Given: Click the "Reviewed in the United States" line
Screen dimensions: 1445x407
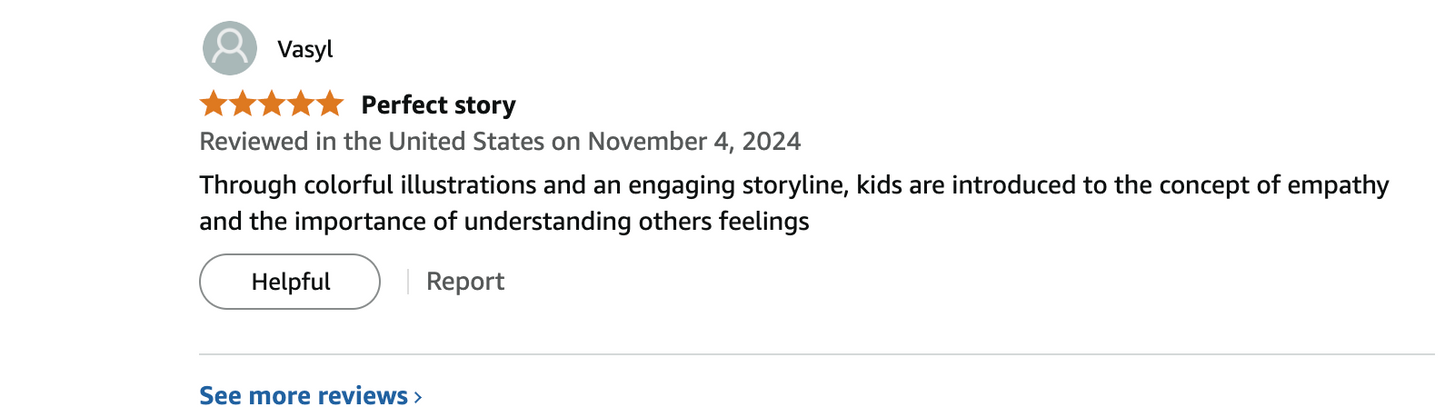Looking at the screenshot, I should click(x=374, y=141).
